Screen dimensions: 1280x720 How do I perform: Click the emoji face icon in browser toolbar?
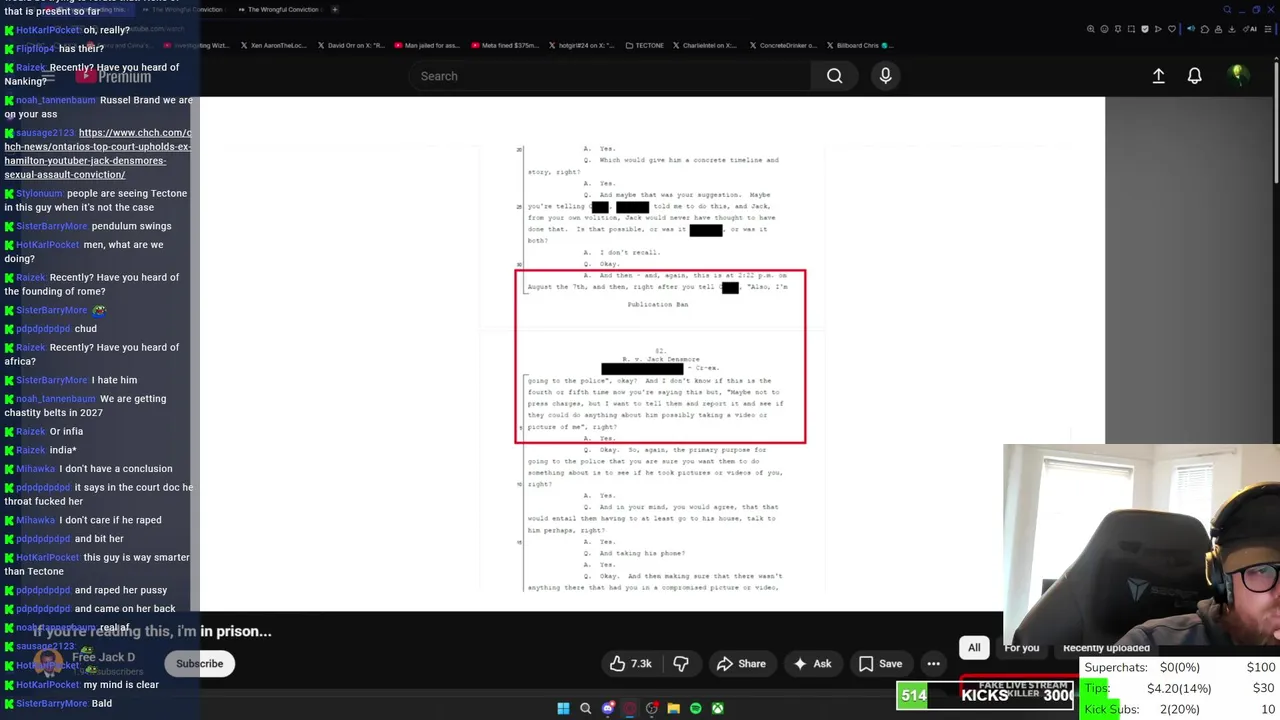coord(1104,29)
